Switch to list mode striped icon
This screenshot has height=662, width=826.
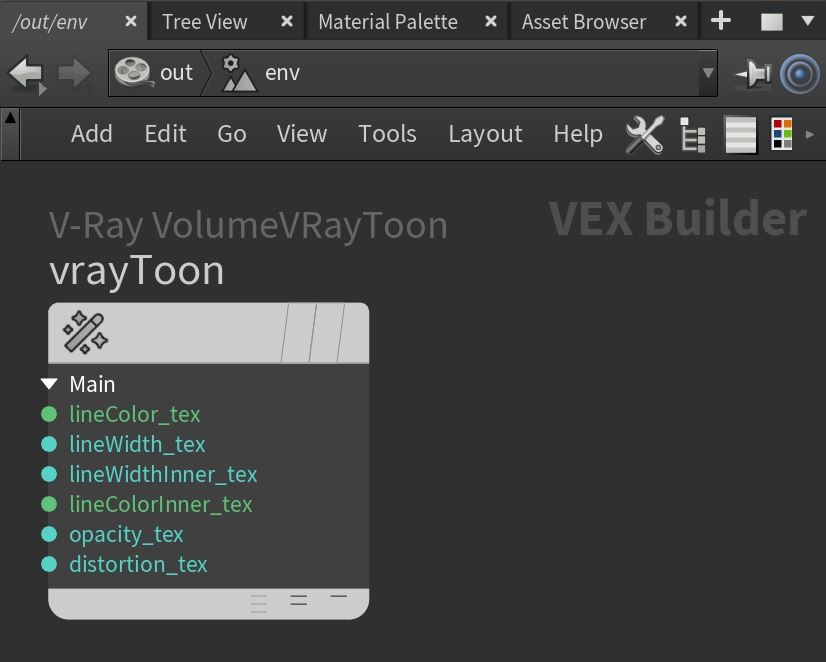tap(741, 135)
